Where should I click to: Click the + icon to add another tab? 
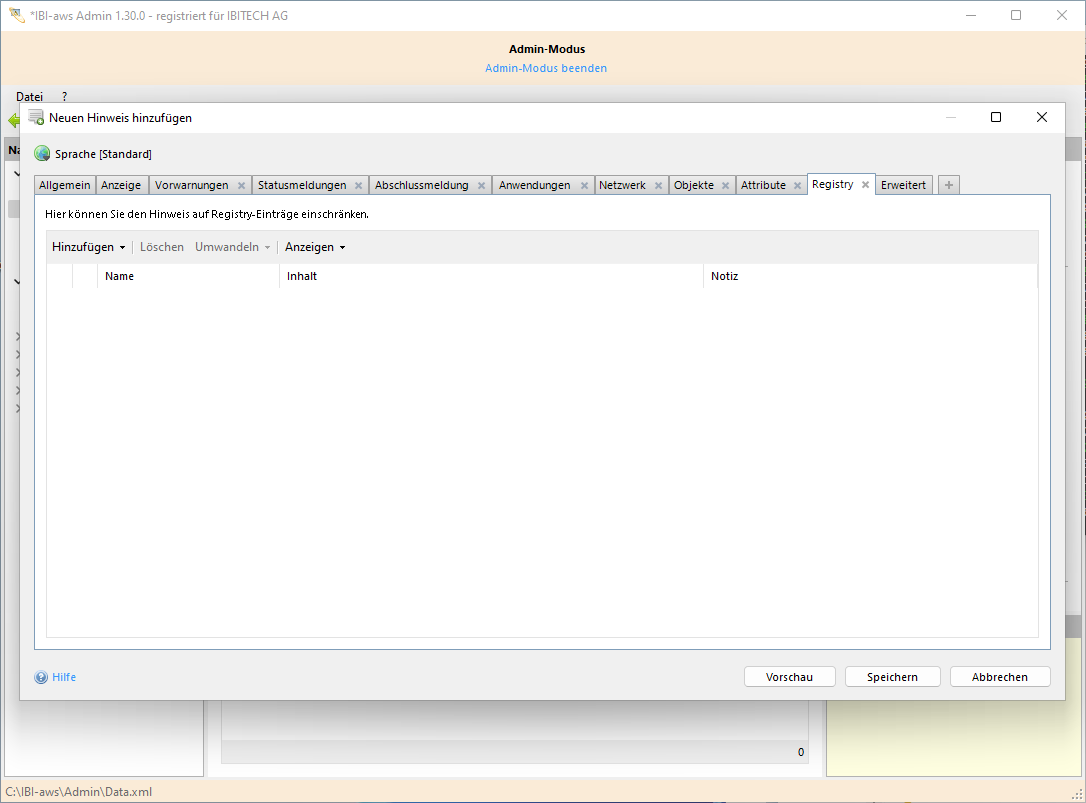click(948, 184)
